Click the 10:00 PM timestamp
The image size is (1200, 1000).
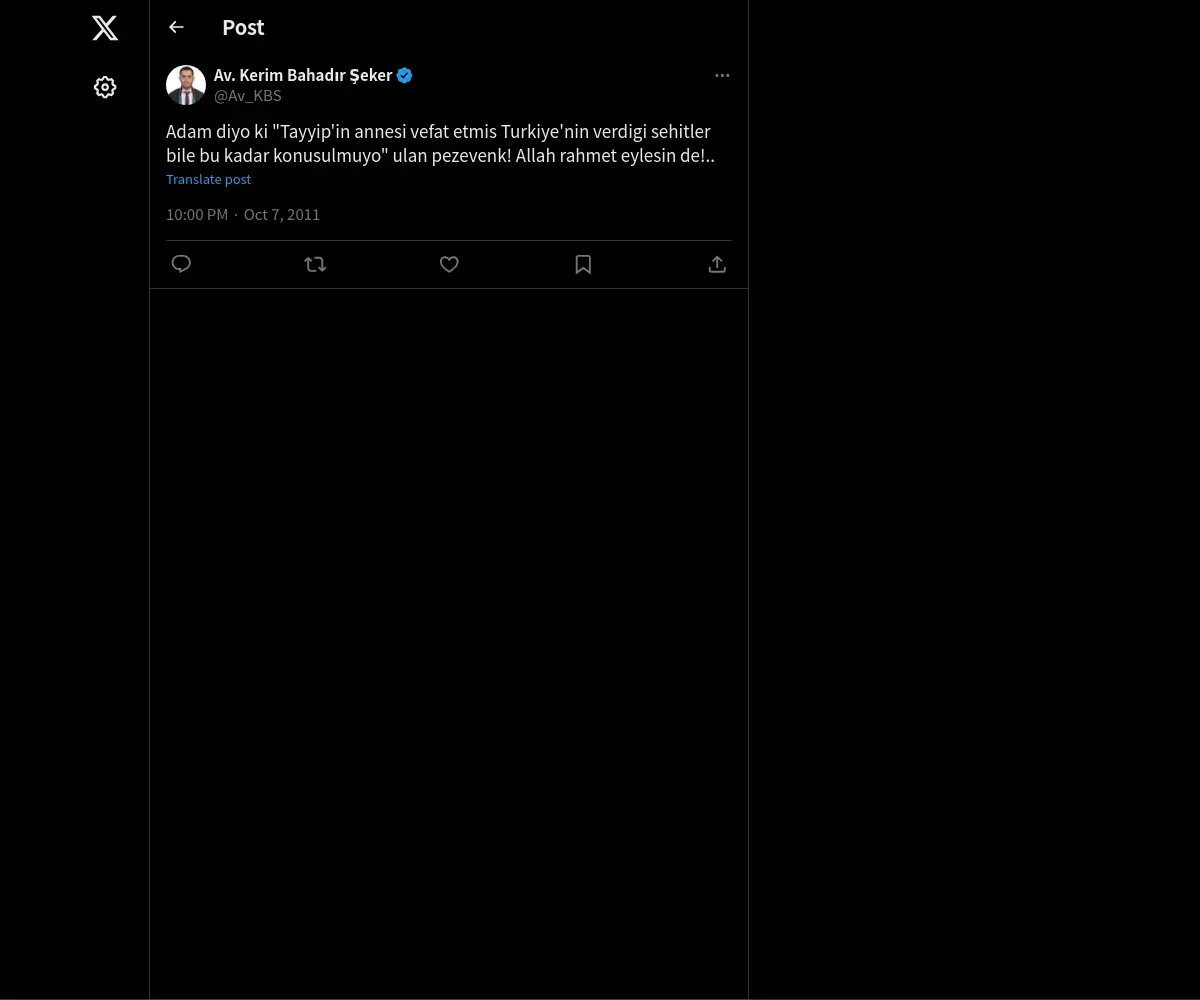pyautogui.click(x=197, y=215)
